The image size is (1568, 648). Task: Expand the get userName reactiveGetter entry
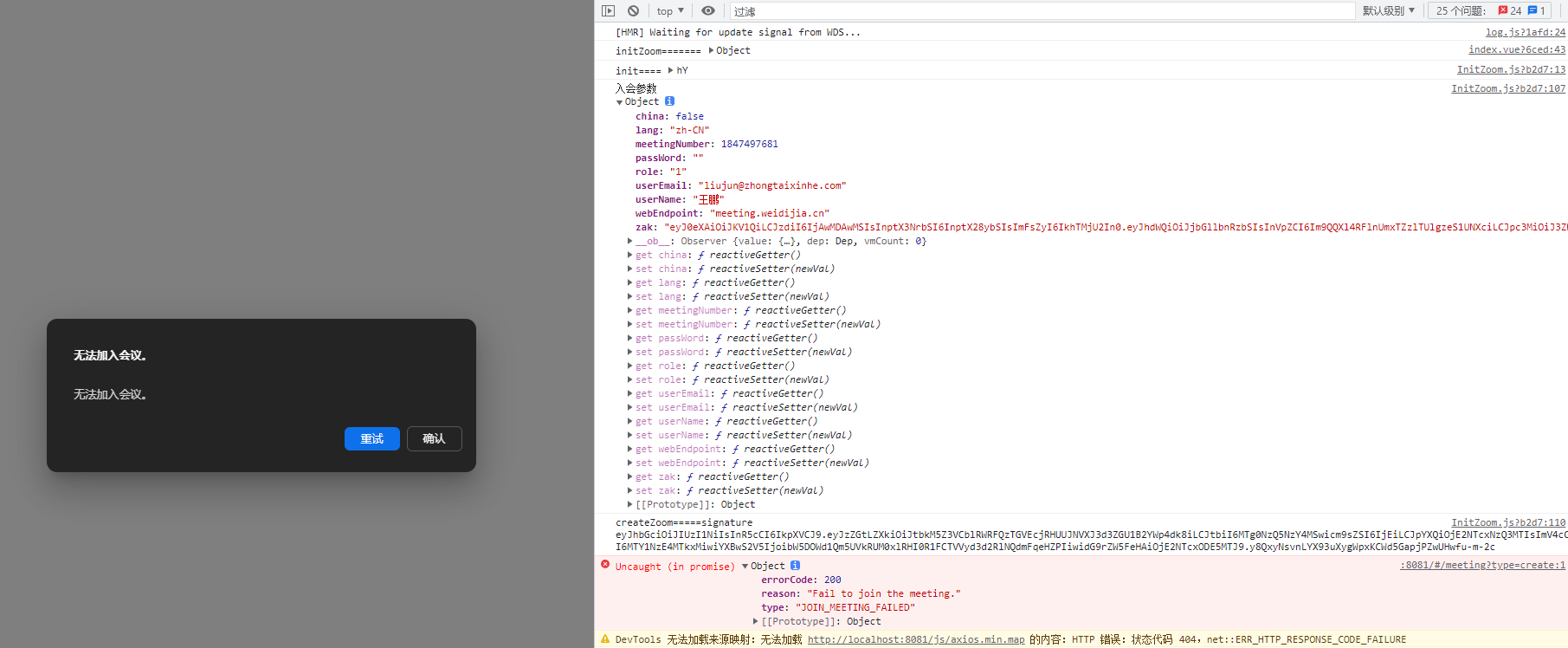[629, 421]
